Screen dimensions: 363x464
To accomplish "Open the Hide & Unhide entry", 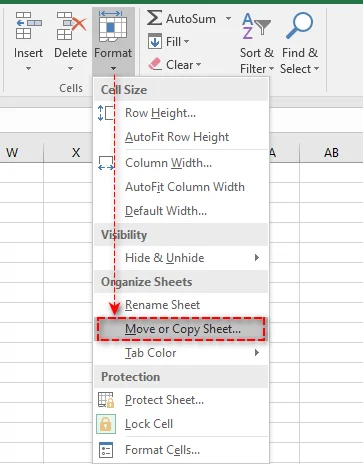I will (x=181, y=258).
